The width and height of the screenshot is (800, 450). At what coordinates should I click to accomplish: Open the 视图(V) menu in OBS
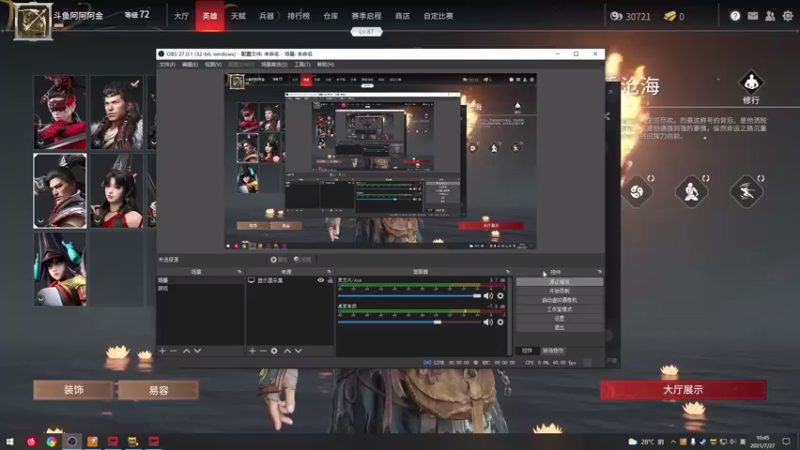[213, 65]
